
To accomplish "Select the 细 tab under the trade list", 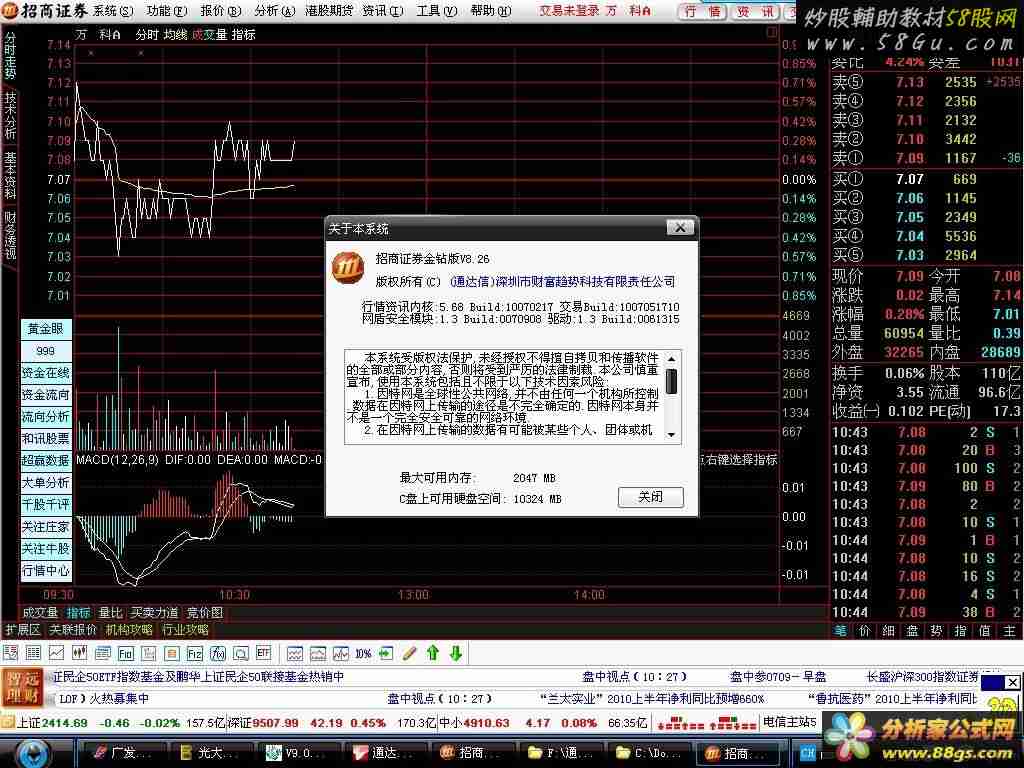I will click(888, 631).
